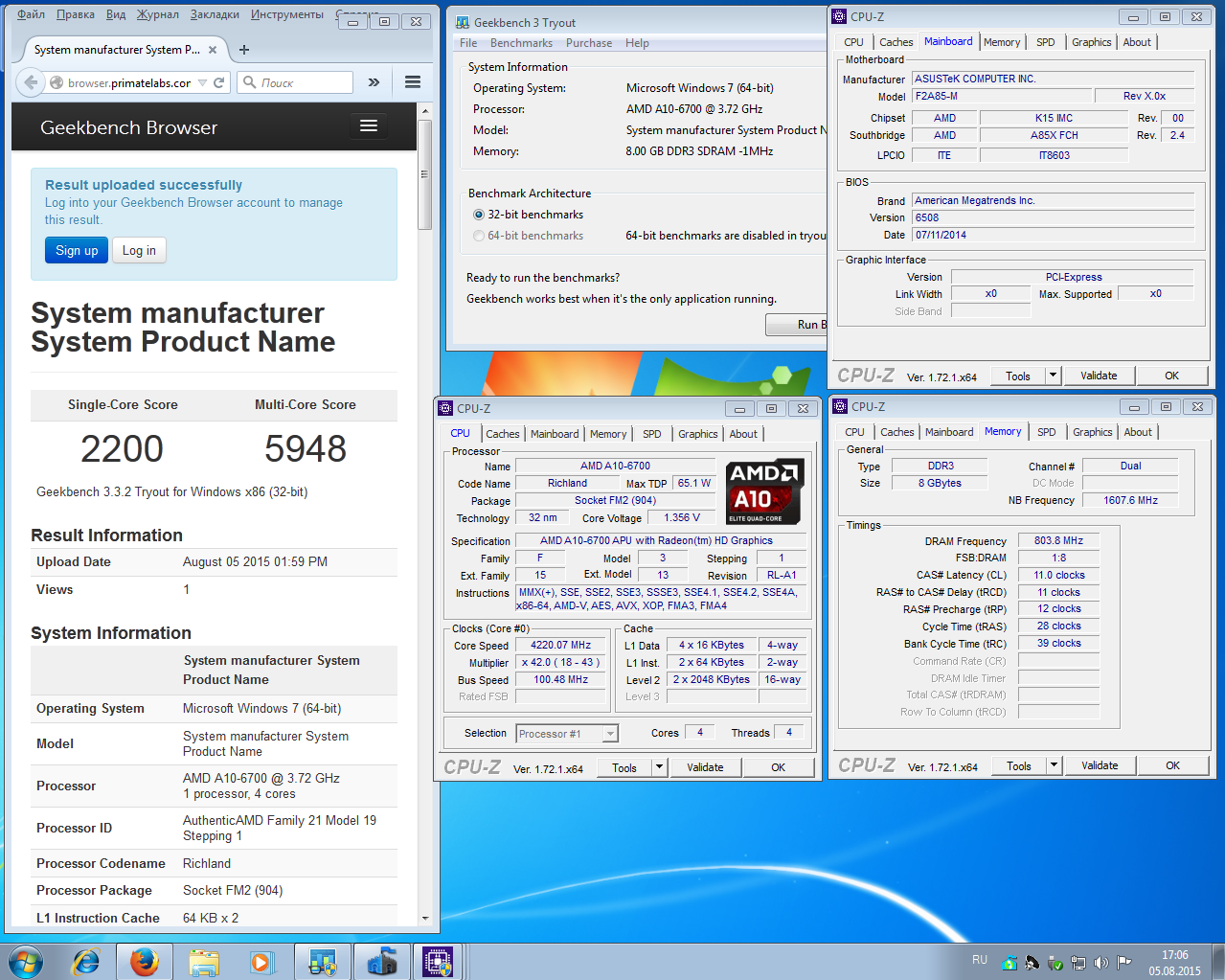Click OK in the CPU-Z CPU window
The height and width of the screenshot is (980, 1225).
tap(778, 767)
